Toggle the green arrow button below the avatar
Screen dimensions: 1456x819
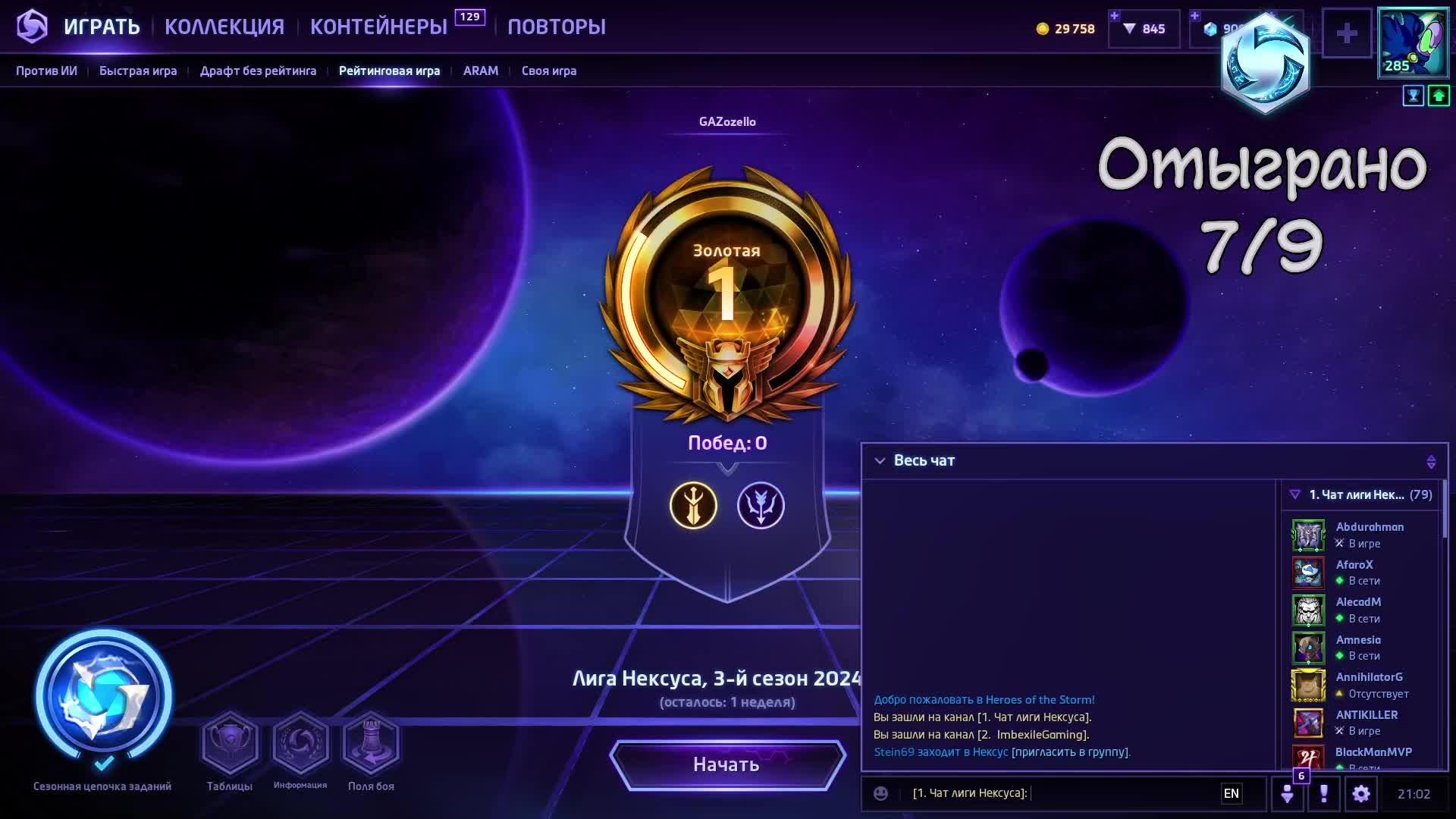pyautogui.click(x=1439, y=96)
